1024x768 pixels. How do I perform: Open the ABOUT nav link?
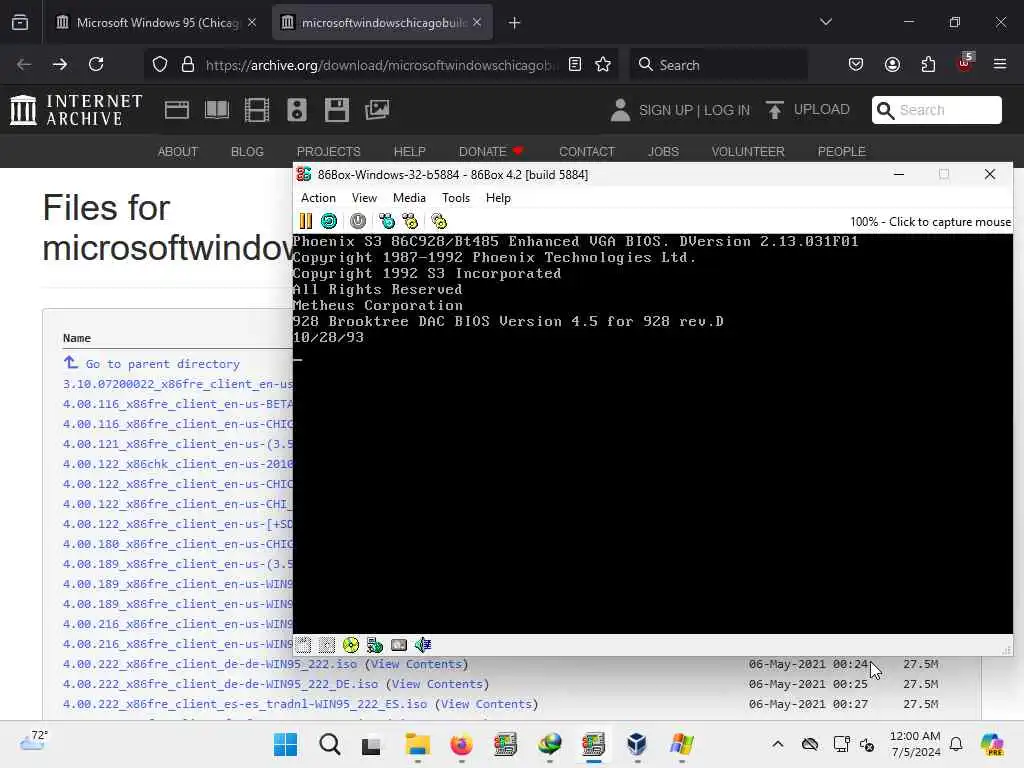178,152
